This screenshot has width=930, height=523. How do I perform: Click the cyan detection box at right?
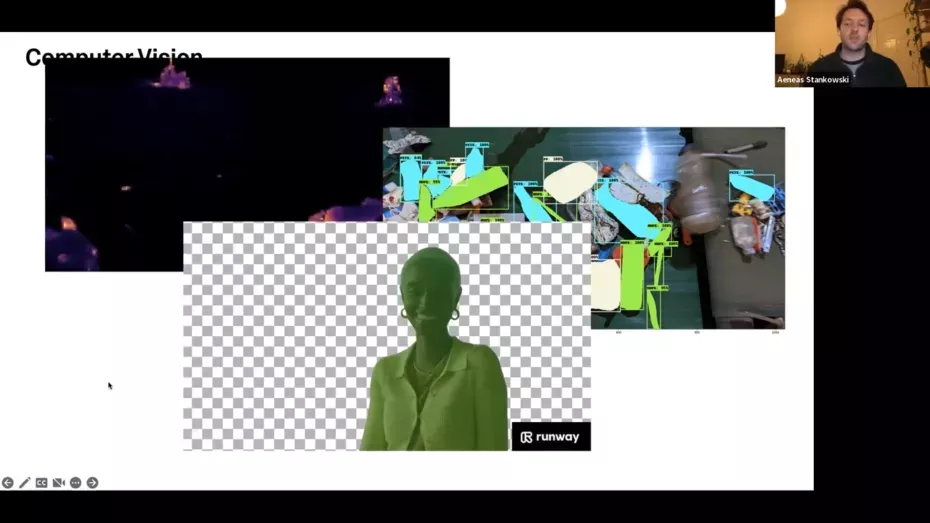751,187
